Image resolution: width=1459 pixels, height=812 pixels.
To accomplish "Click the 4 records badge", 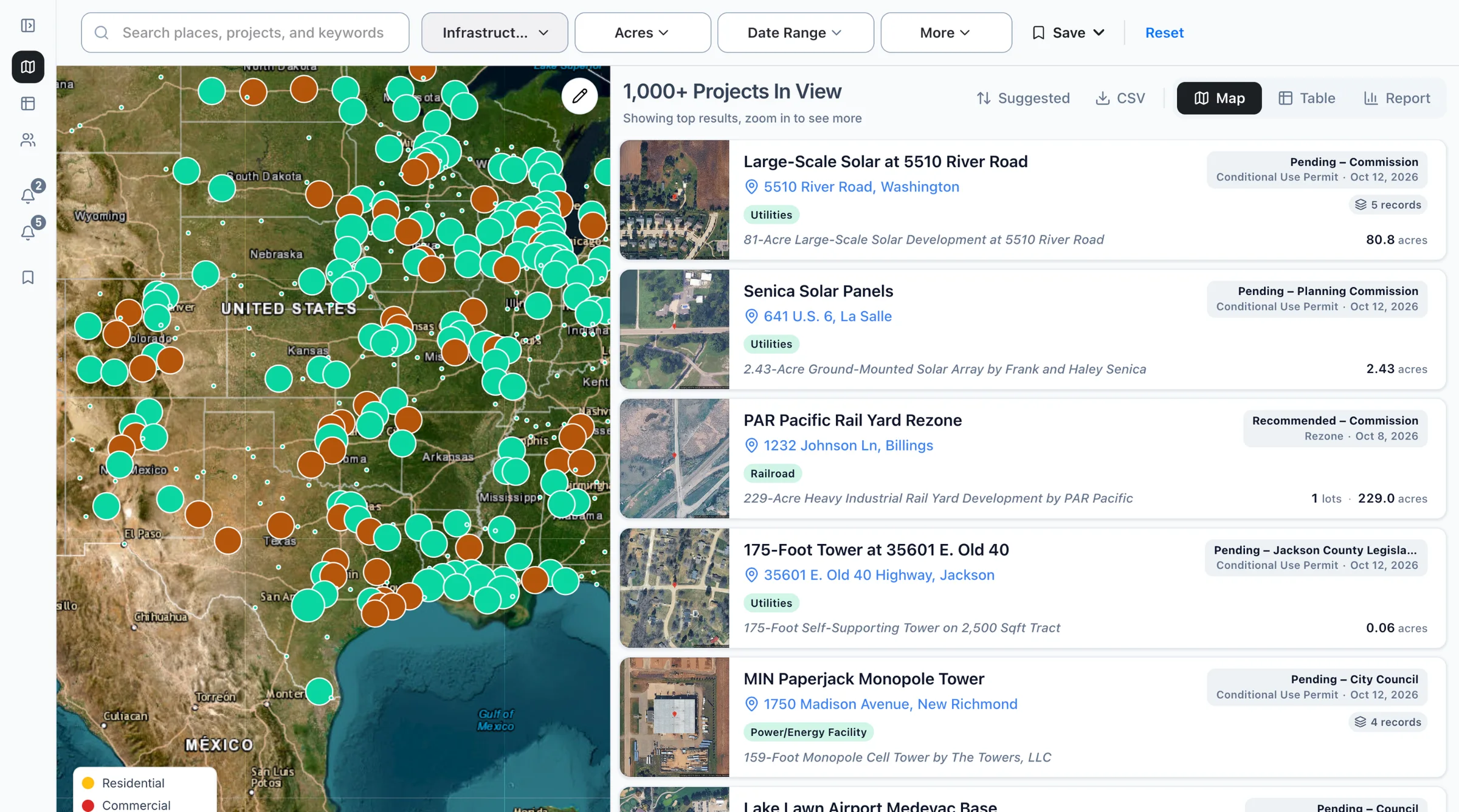I will [1388, 722].
